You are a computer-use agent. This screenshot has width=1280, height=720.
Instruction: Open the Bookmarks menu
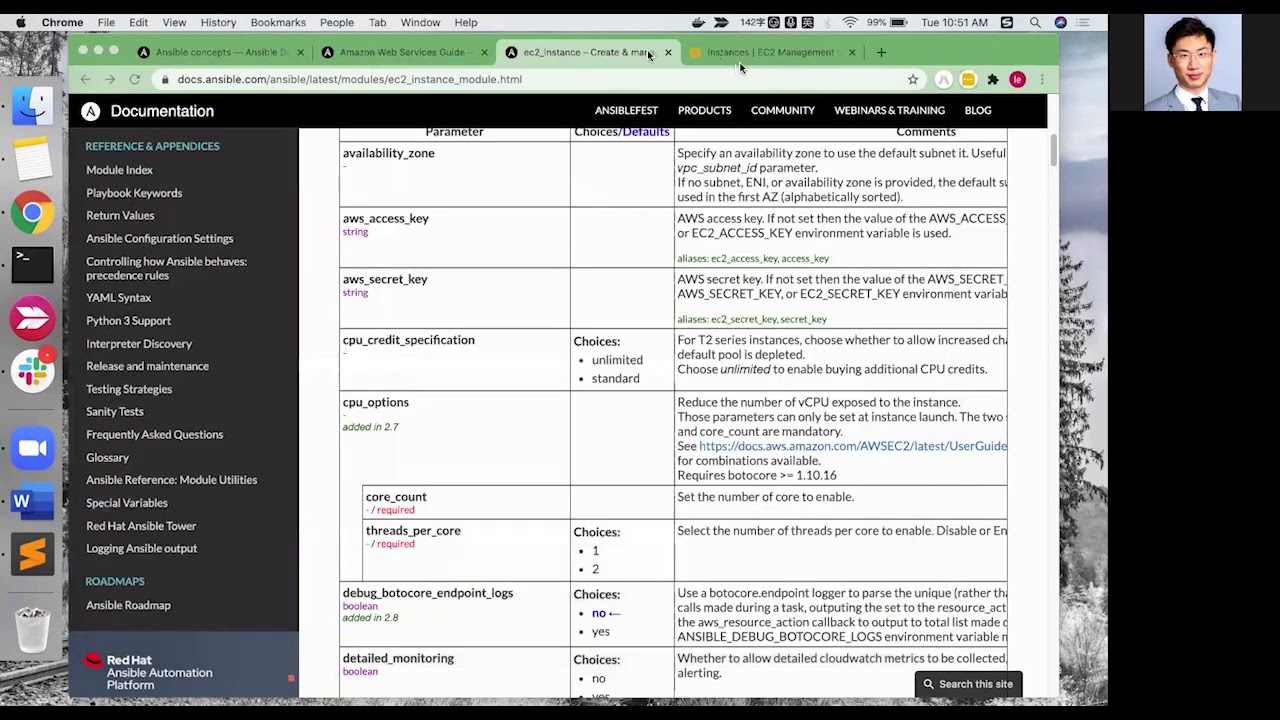click(x=278, y=22)
